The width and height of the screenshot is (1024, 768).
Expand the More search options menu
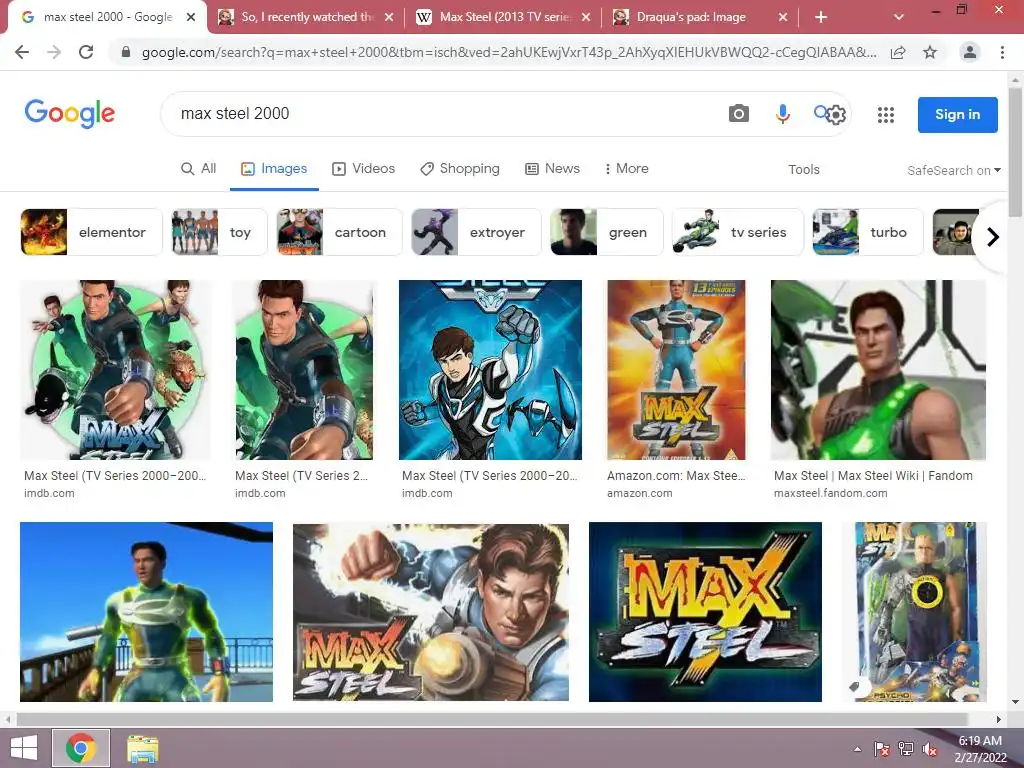pyautogui.click(x=626, y=168)
